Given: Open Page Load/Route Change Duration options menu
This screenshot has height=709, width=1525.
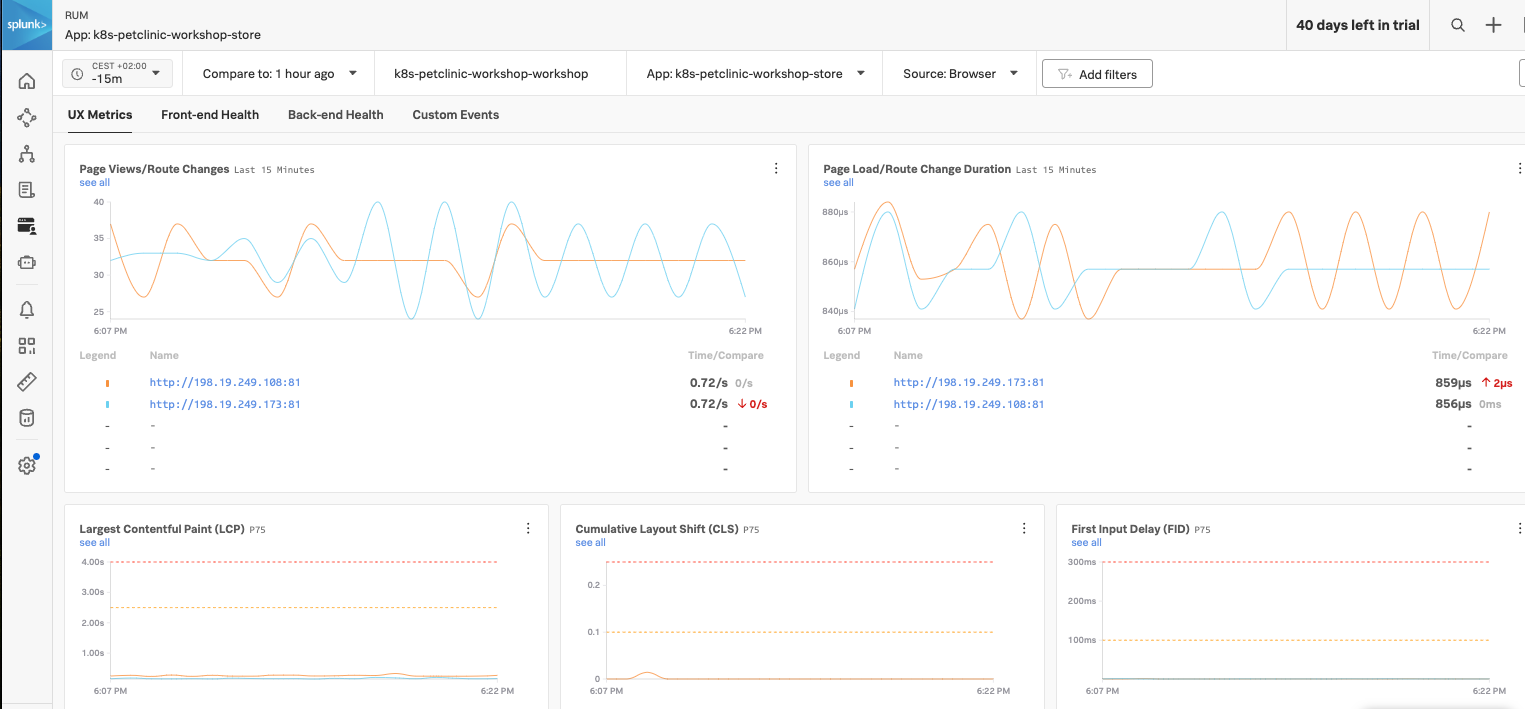Looking at the screenshot, I should point(1519,169).
